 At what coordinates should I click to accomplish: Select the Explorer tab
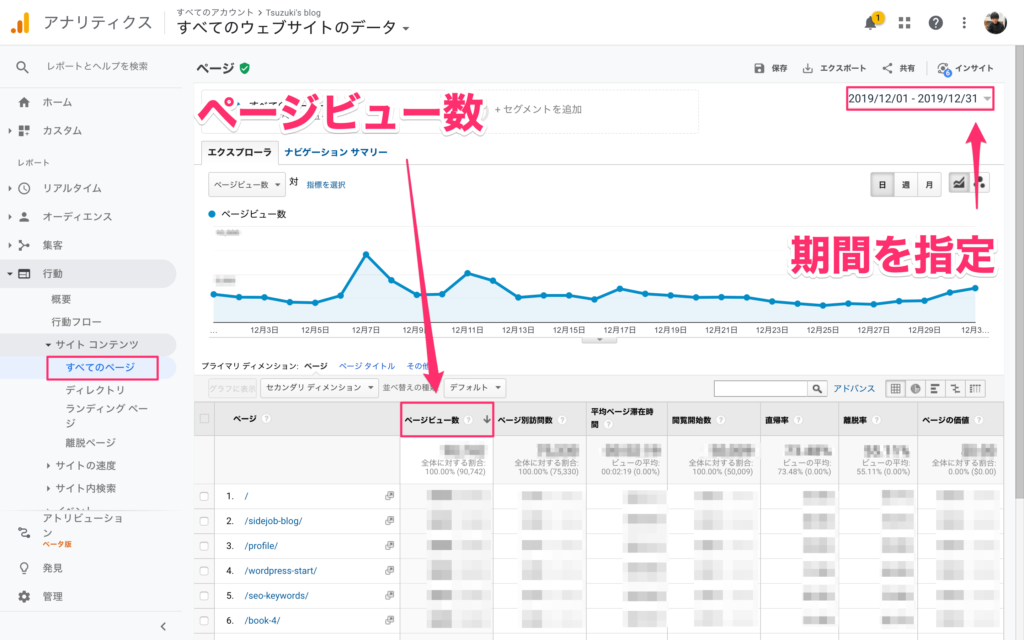[238, 153]
